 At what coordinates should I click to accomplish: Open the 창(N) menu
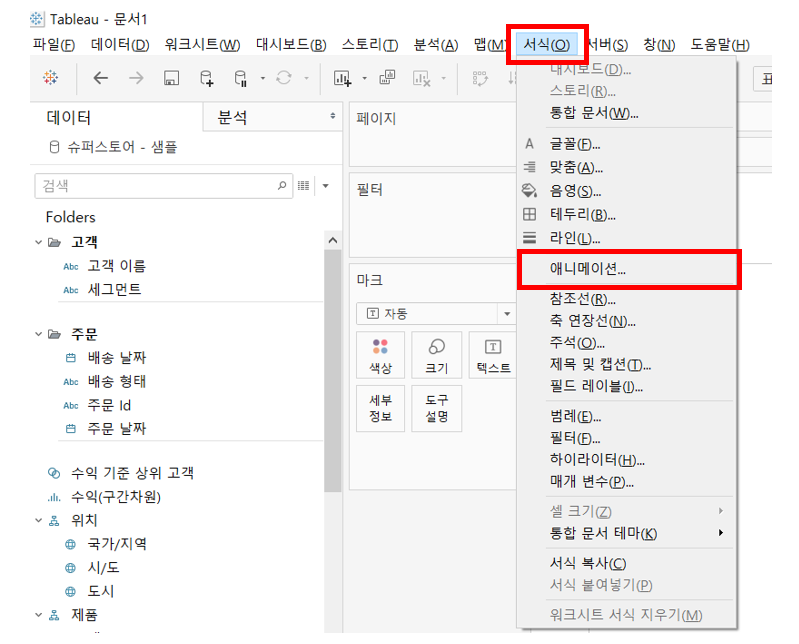pyautogui.click(x=659, y=45)
